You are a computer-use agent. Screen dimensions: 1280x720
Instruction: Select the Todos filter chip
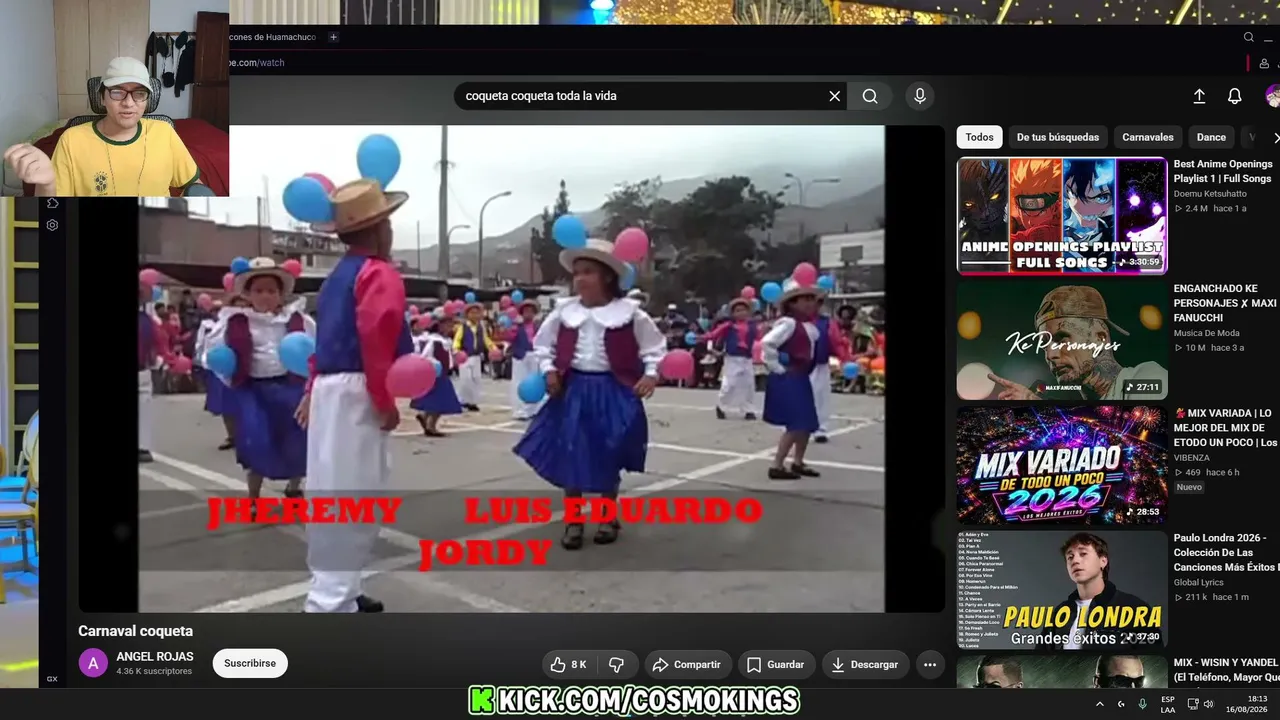coord(979,137)
